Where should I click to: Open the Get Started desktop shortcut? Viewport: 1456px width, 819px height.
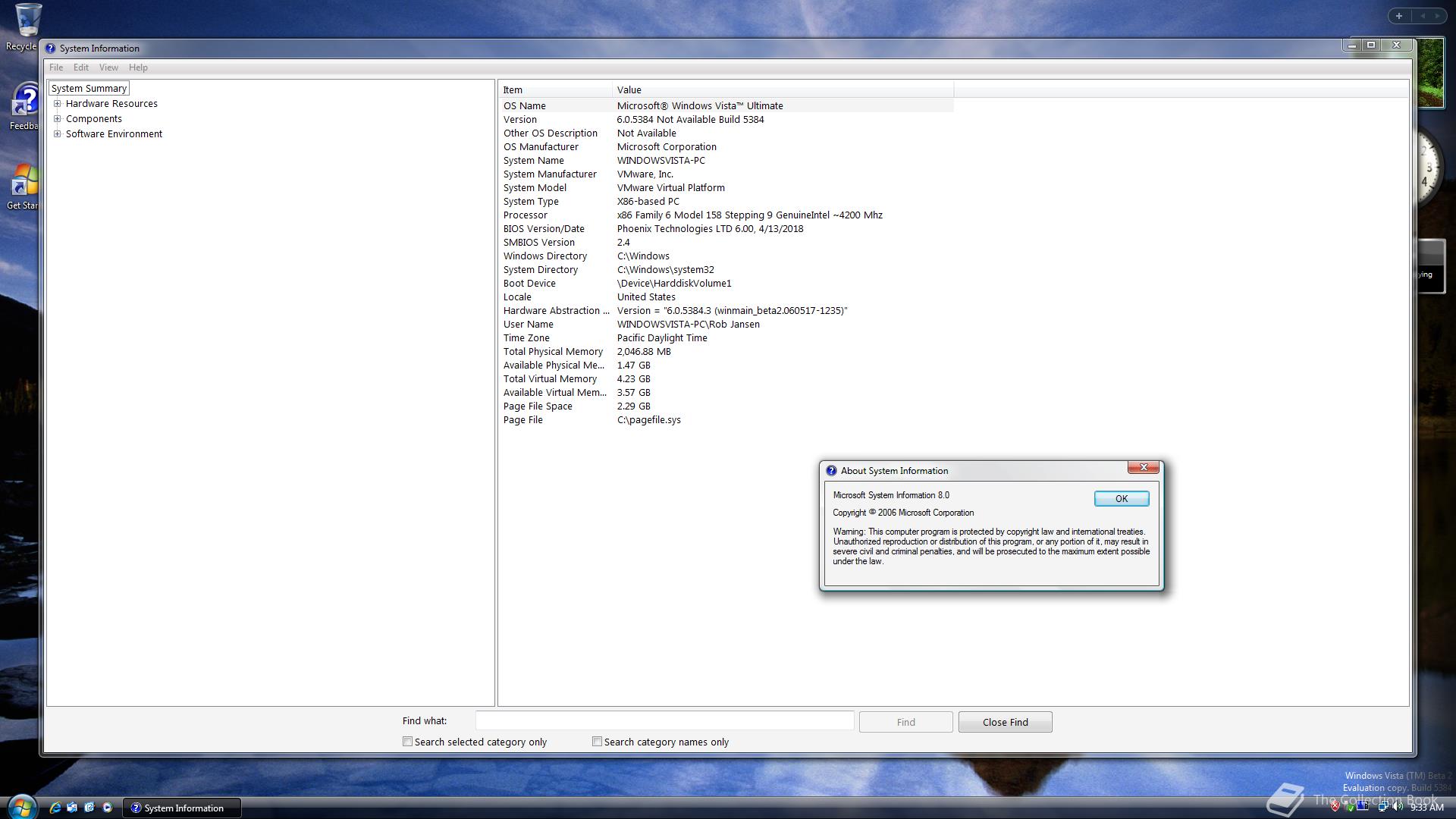pyautogui.click(x=23, y=187)
